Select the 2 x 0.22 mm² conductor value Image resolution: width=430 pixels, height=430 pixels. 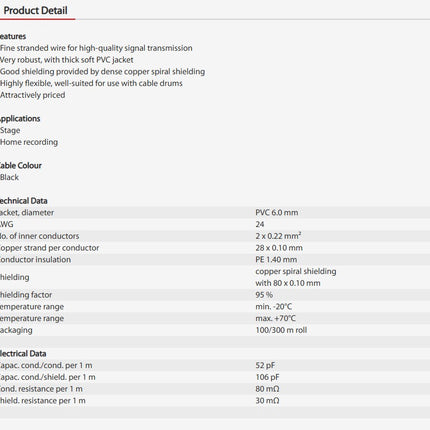click(x=278, y=236)
